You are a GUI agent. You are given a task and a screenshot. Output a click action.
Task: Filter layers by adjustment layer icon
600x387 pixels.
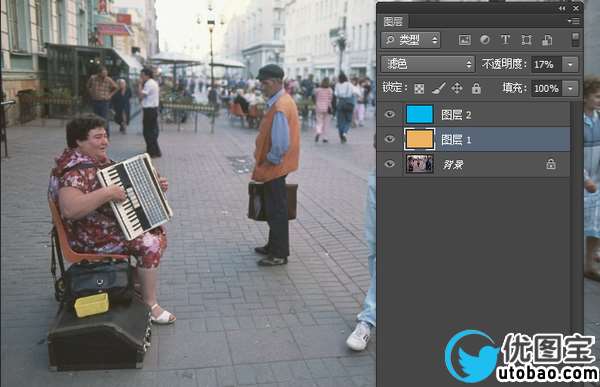coord(485,40)
